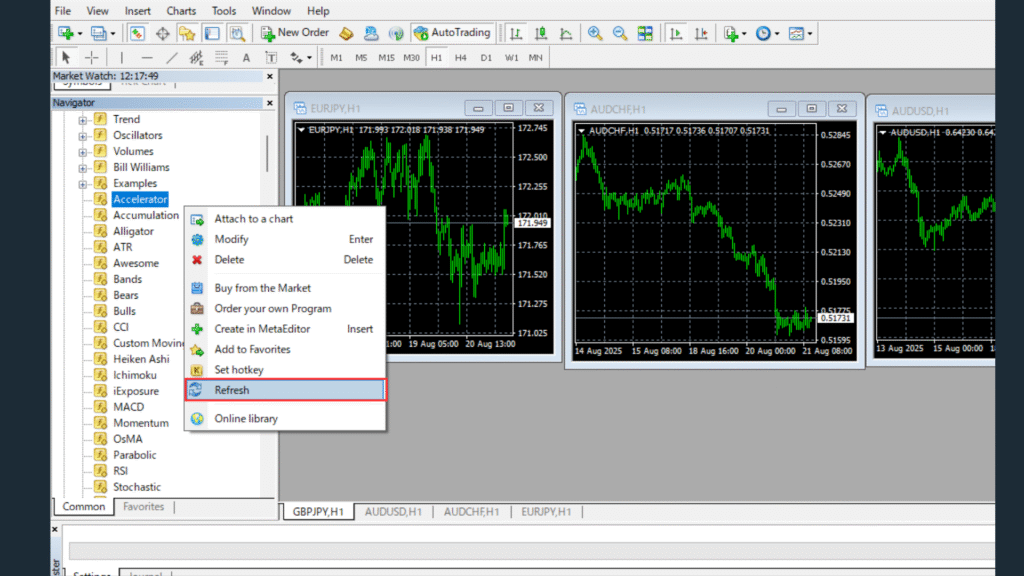
Task: Toggle the Navigator panel button
Action: (187, 33)
